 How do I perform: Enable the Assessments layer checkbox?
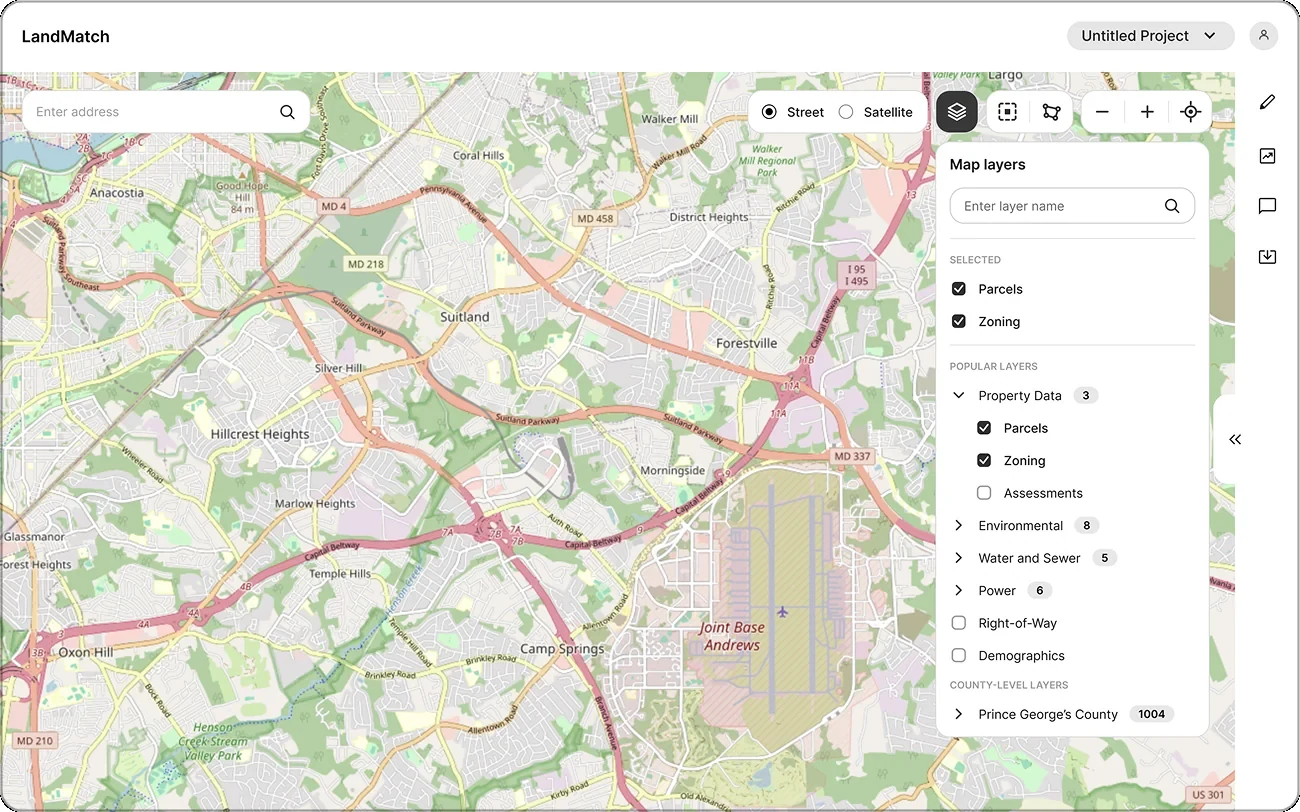[x=984, y=493]
